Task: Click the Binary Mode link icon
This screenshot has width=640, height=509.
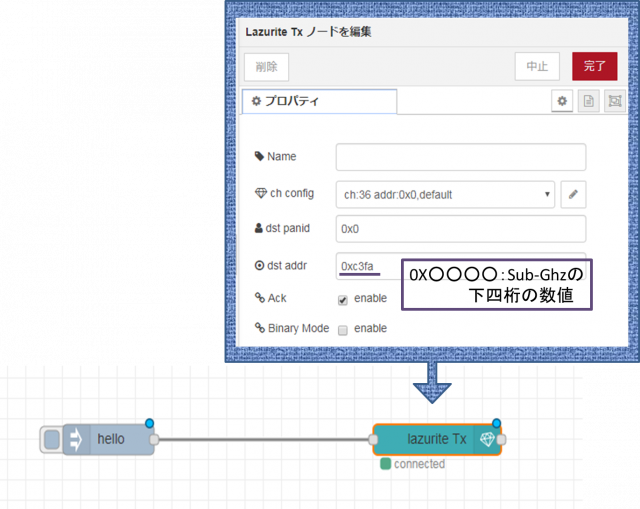Action: pos(260,327)
